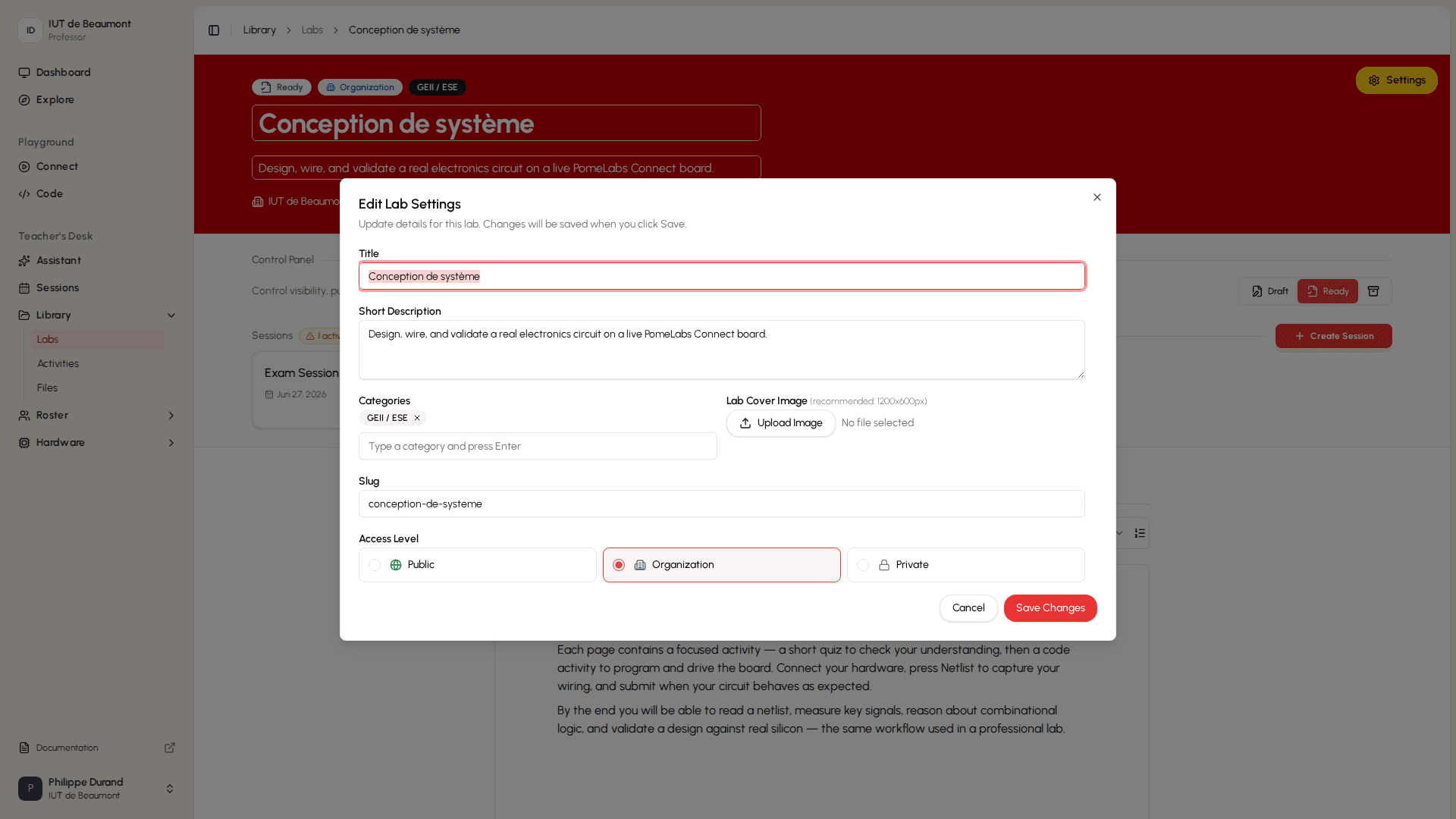This screenshot has height=819, width=1456.
Task: Click the Library breadcrumb
Action: [x=259, y=30]
